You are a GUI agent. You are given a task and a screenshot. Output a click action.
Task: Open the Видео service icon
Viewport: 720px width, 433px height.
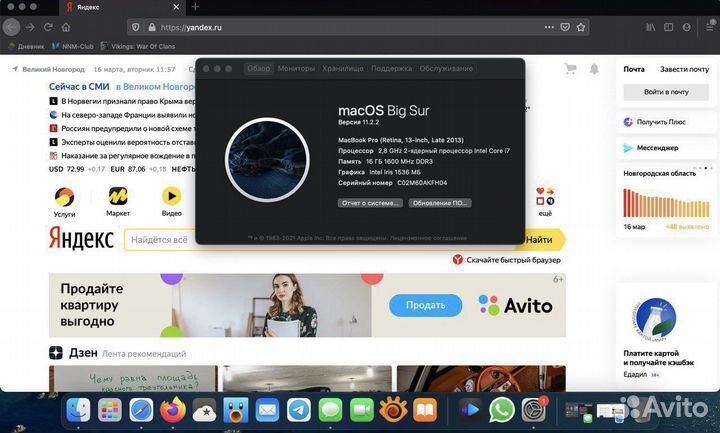click(x=172, y=202)
